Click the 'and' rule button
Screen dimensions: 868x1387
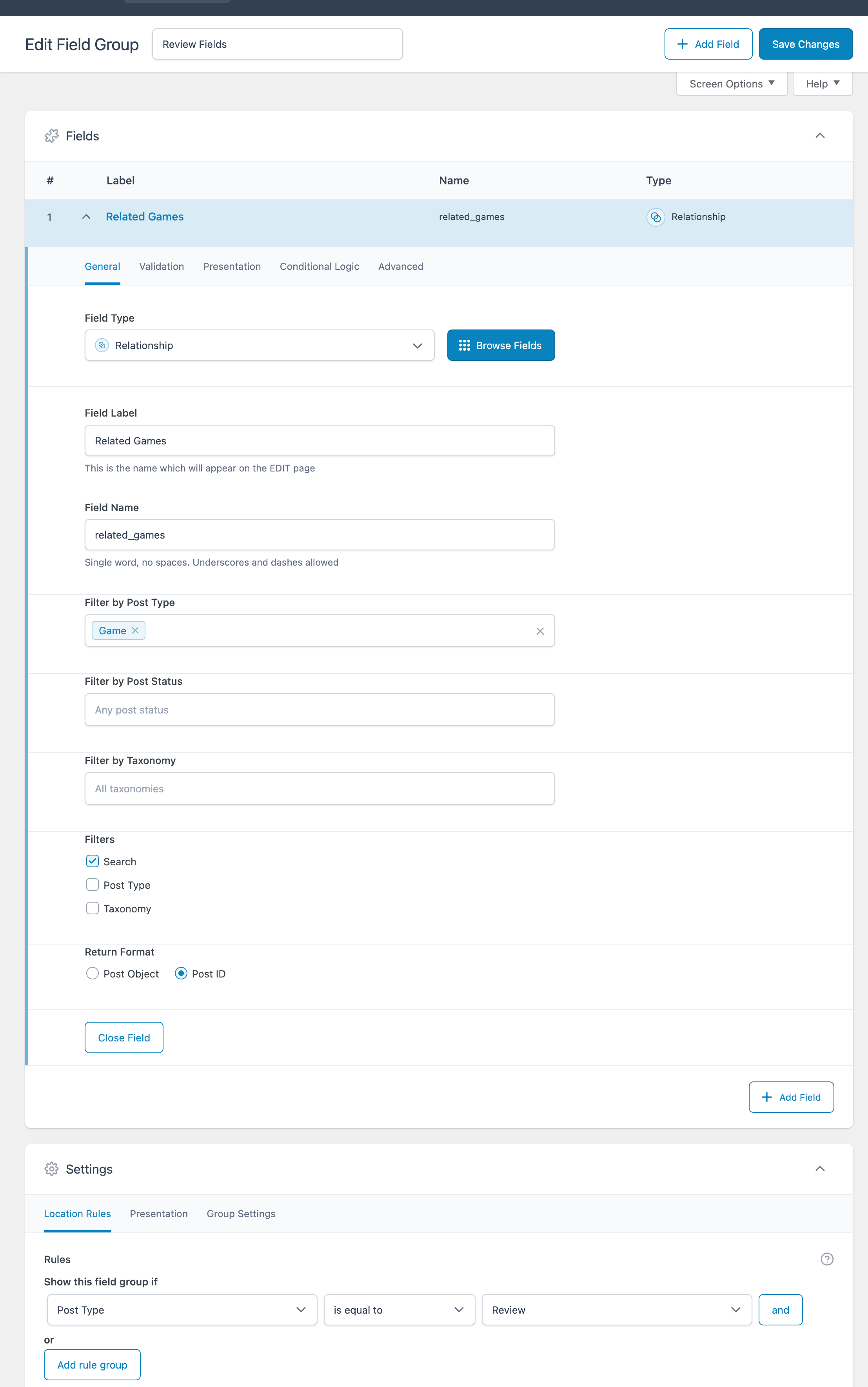pyautogui.click(x=780, y=1309)
